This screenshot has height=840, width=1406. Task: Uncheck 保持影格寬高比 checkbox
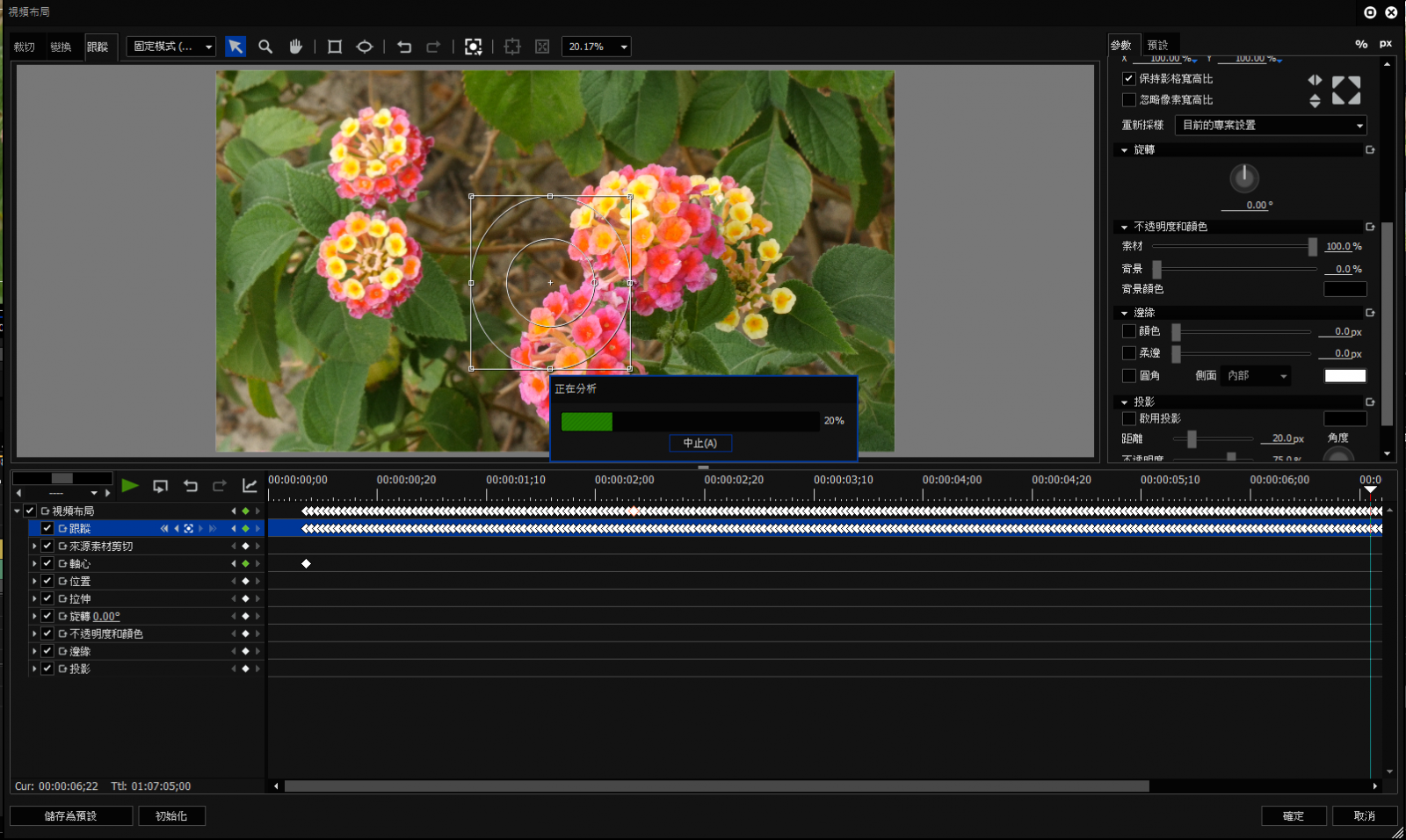pyautogui.click(x=1129, y=79)
